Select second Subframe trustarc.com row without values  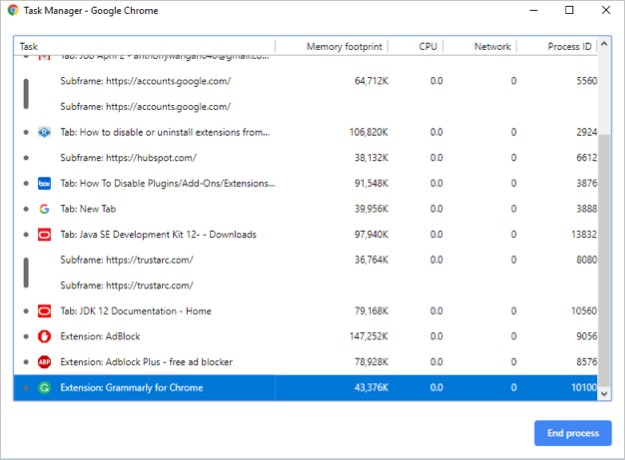(x=306, y=285)
